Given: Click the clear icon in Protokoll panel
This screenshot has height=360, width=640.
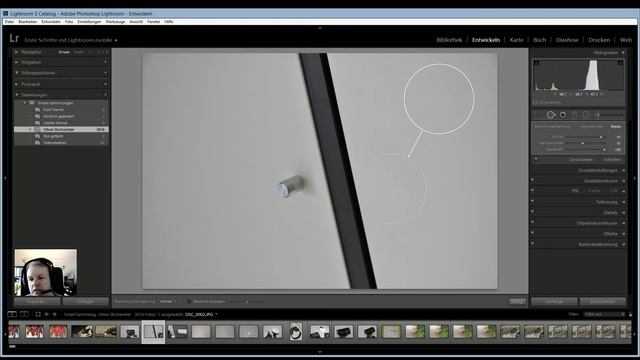Looking at the screenshot, I should pos(105,84).
